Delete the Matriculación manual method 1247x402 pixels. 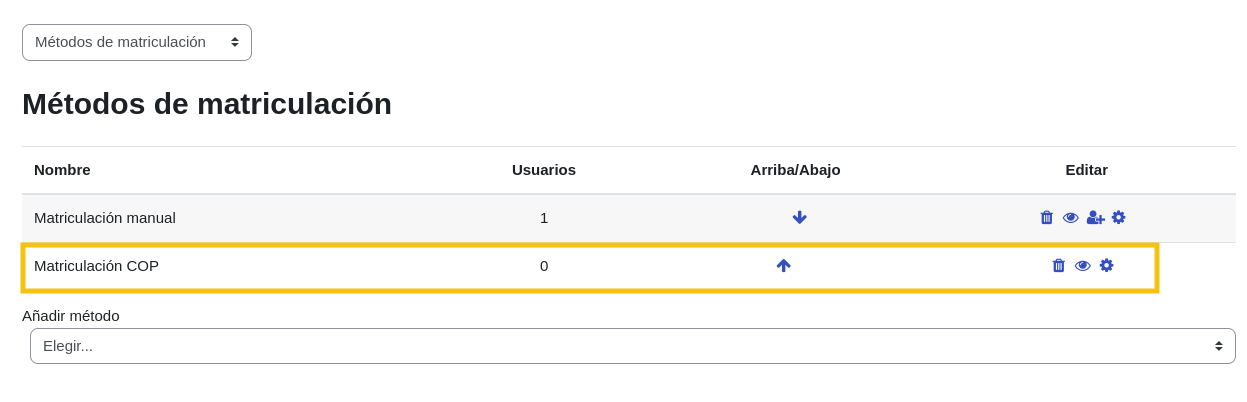tap(1046, 218)
